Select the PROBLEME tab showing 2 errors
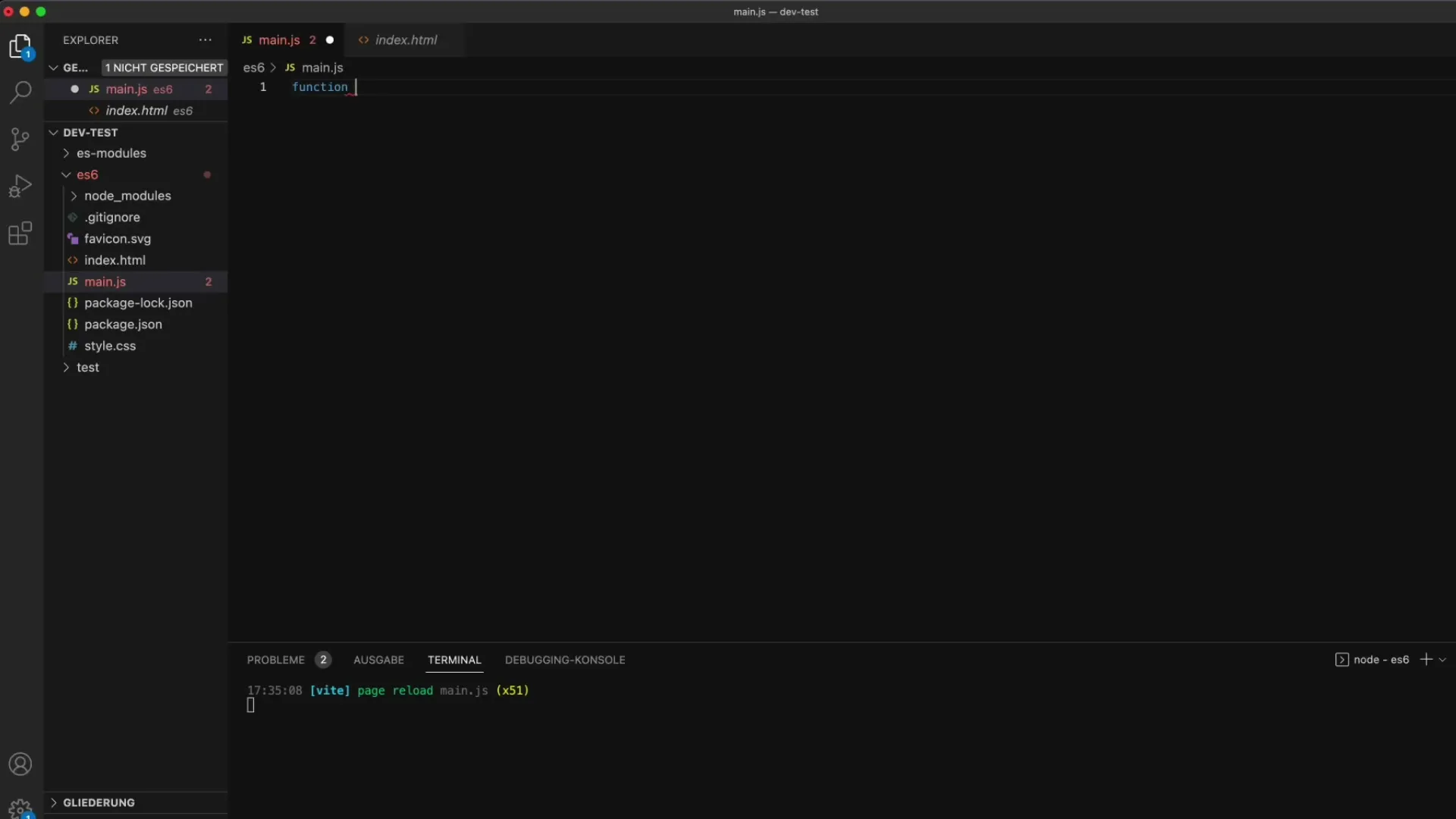Viewport: 1456px width, 819px height. tap(288, 659)
